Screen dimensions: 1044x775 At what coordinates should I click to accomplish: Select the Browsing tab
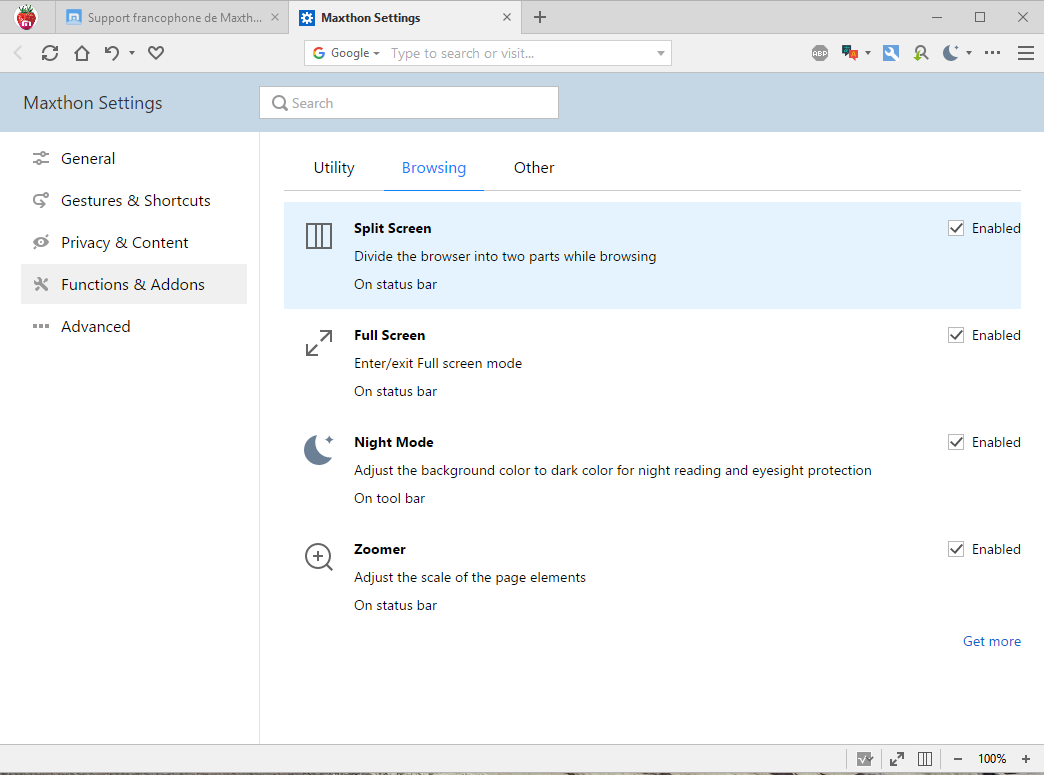[x=433, y=168]
